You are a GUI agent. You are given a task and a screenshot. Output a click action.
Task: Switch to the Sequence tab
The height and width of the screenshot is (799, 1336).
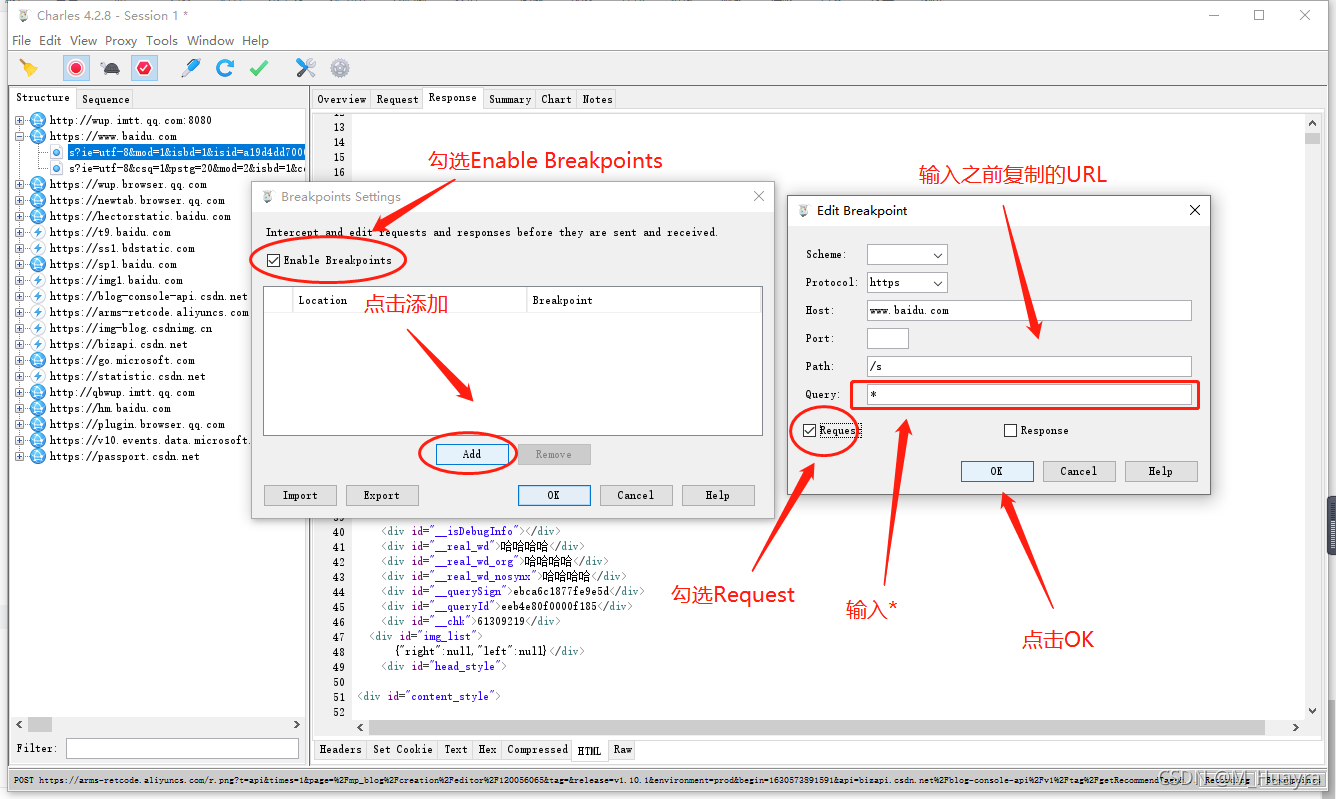pos(106,99)
